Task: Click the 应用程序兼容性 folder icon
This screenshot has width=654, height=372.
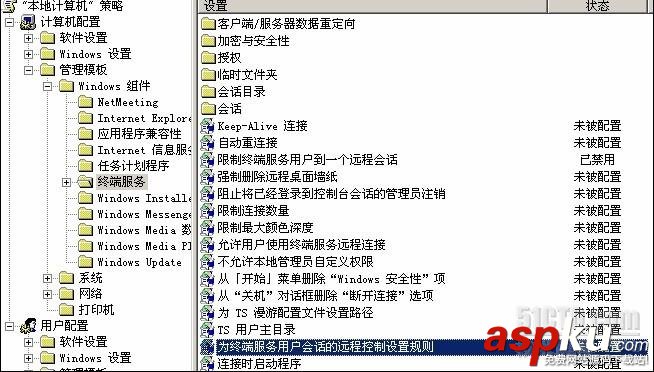Action: [x=86, y=134]
